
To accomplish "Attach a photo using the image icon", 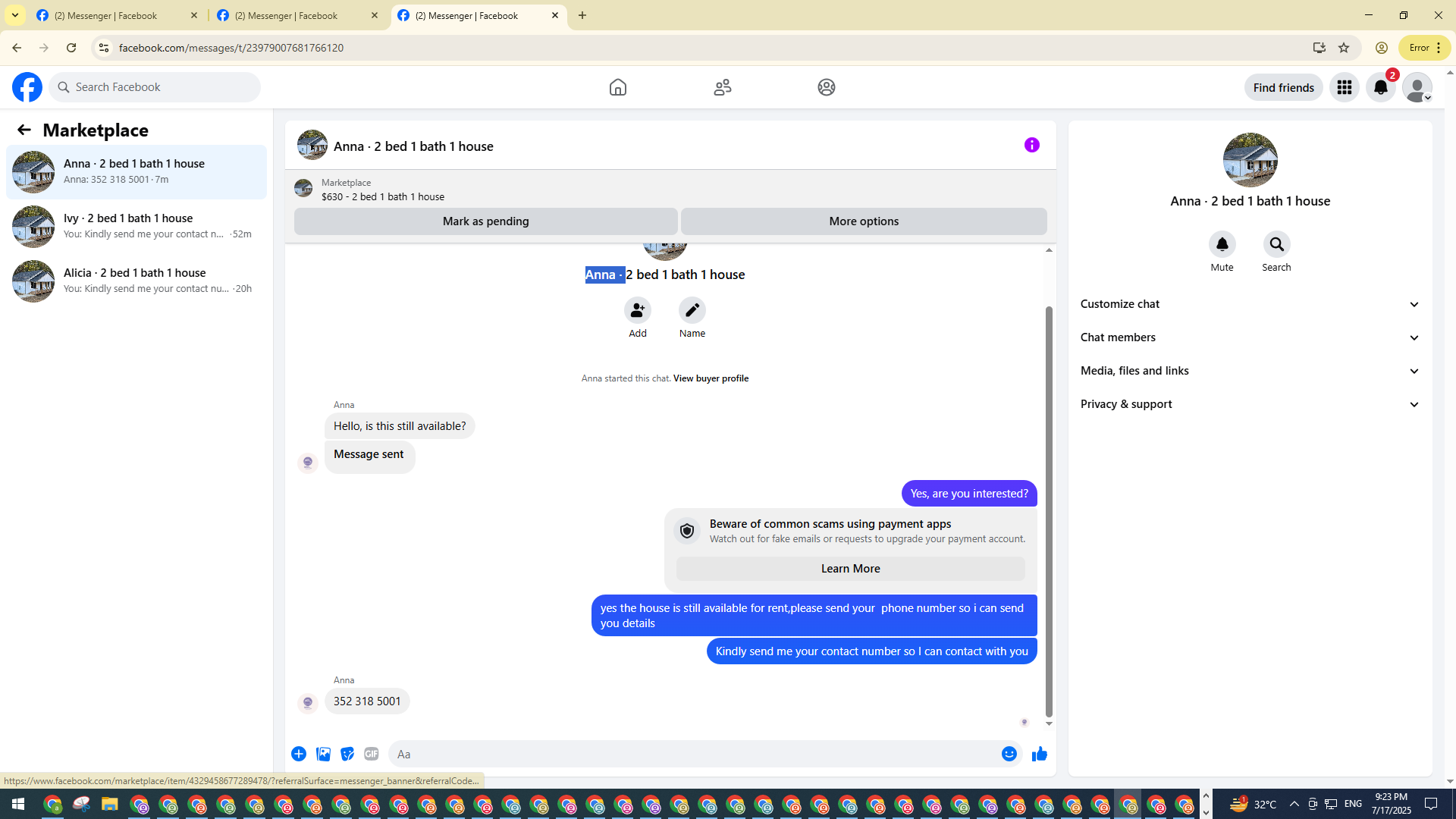I will 323,754.
